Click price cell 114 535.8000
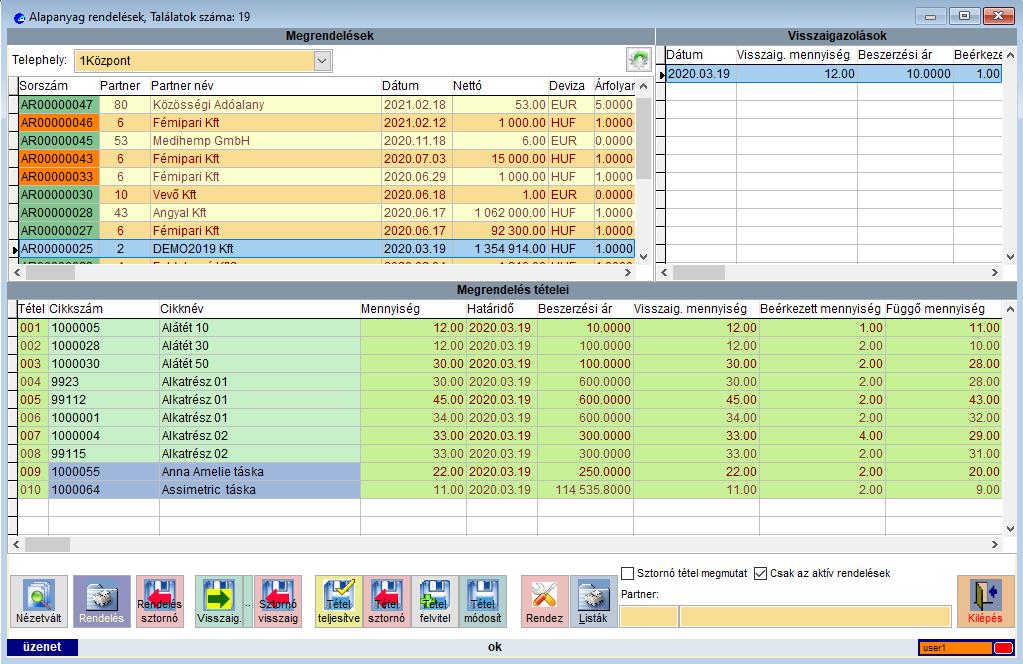The width and height of the screenshot is (1023, 664). tap(585, 490)
